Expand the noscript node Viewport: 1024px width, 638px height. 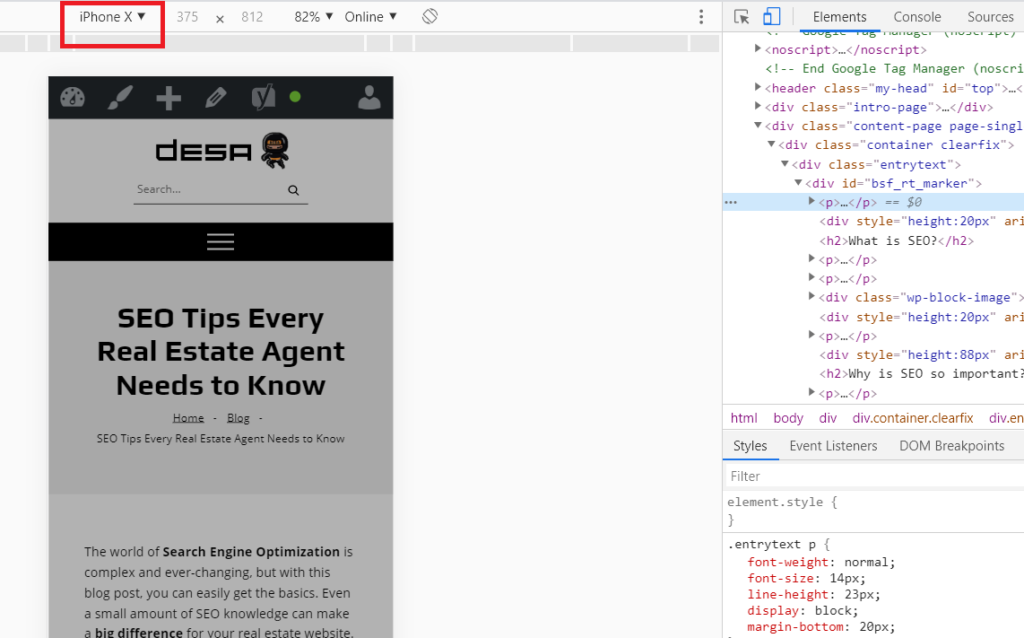(758, 48)
